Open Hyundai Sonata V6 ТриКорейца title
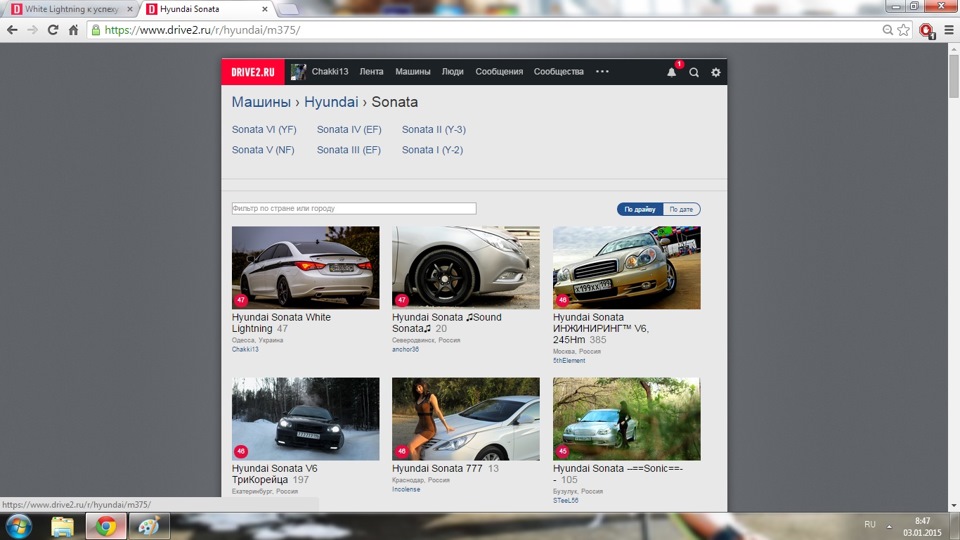The width and height of the screenshot is (960, 540). 274,474
